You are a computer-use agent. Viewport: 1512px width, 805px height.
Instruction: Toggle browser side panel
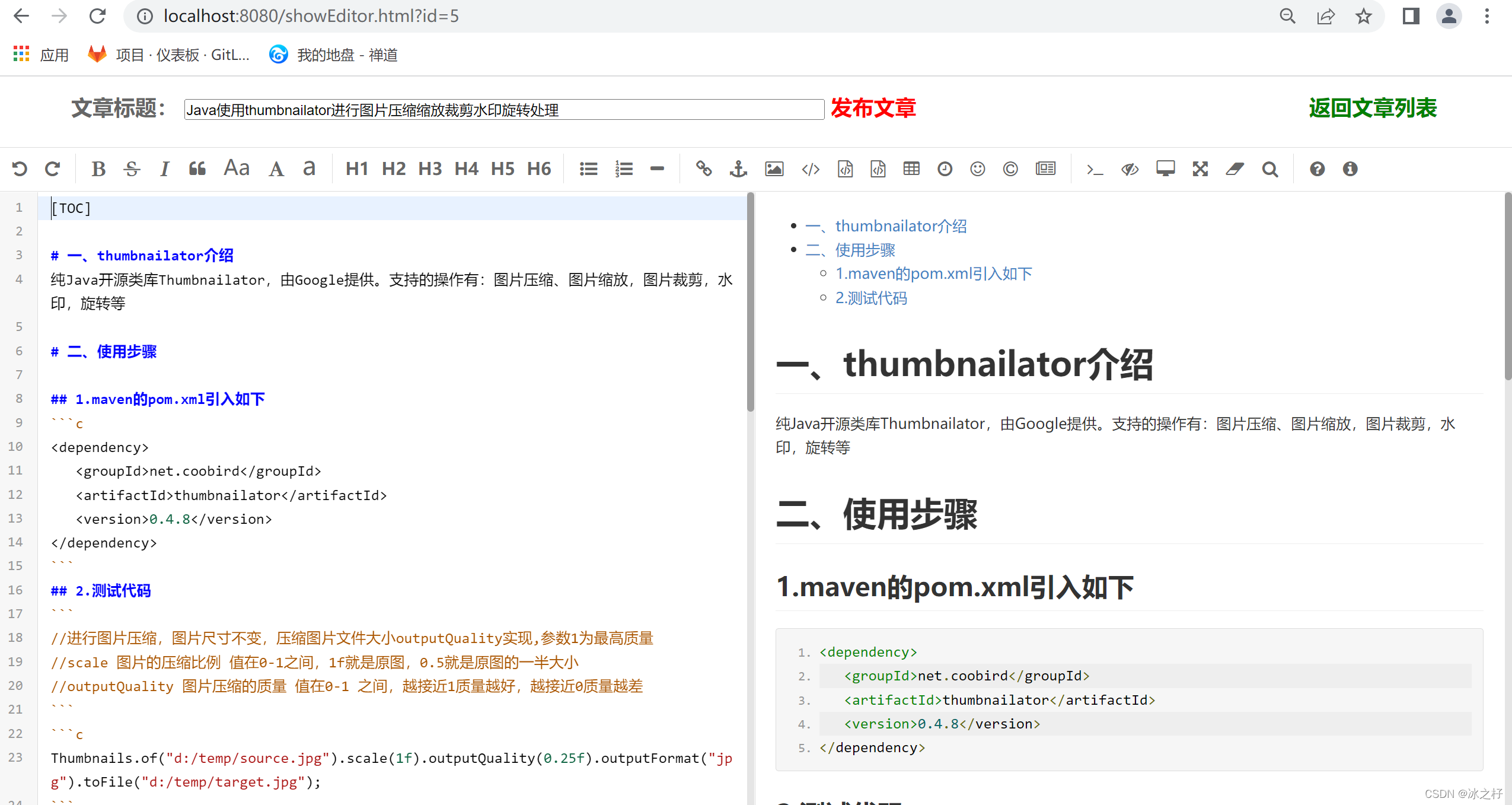tap(1411, 16)
